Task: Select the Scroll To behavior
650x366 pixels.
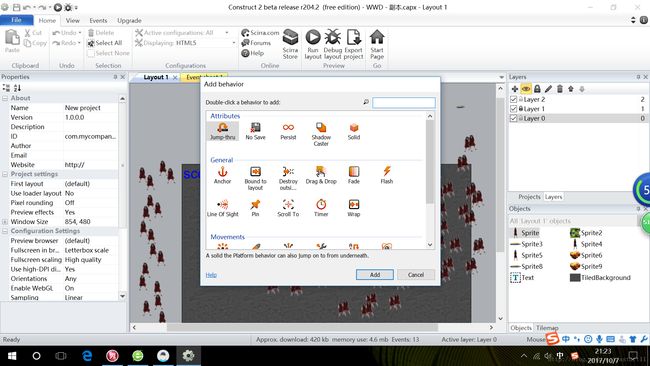Action: (288, 208)
